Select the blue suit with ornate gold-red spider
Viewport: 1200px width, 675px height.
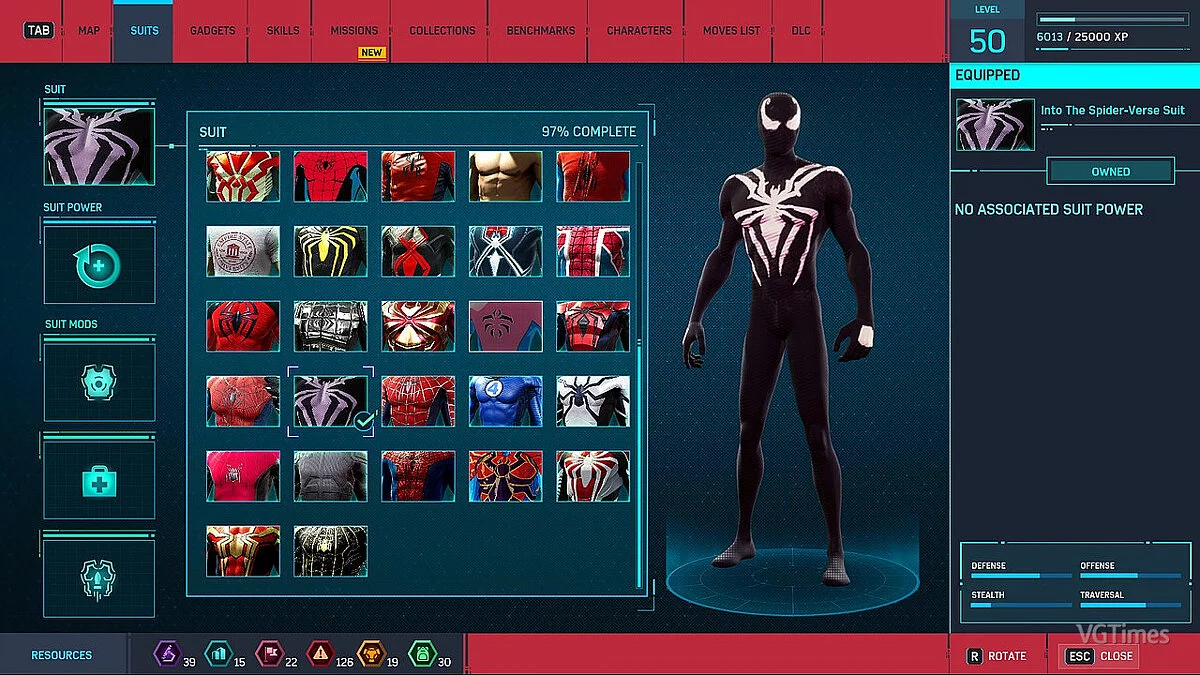point(506,476)
